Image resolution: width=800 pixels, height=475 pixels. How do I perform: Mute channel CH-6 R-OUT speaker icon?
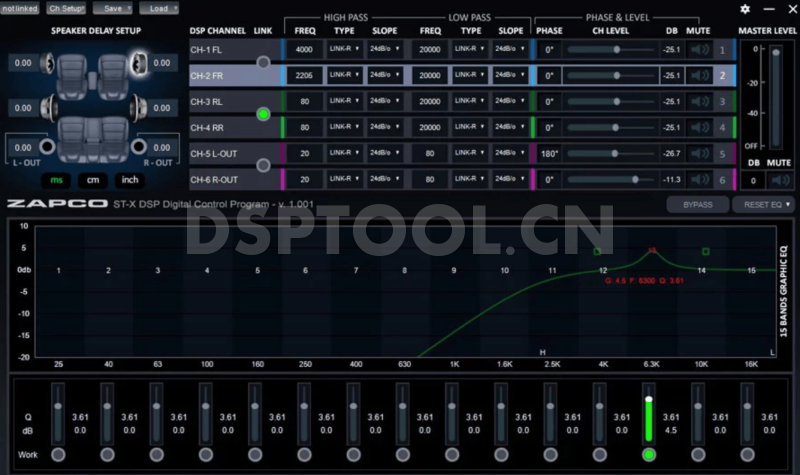tap(700, 180)
